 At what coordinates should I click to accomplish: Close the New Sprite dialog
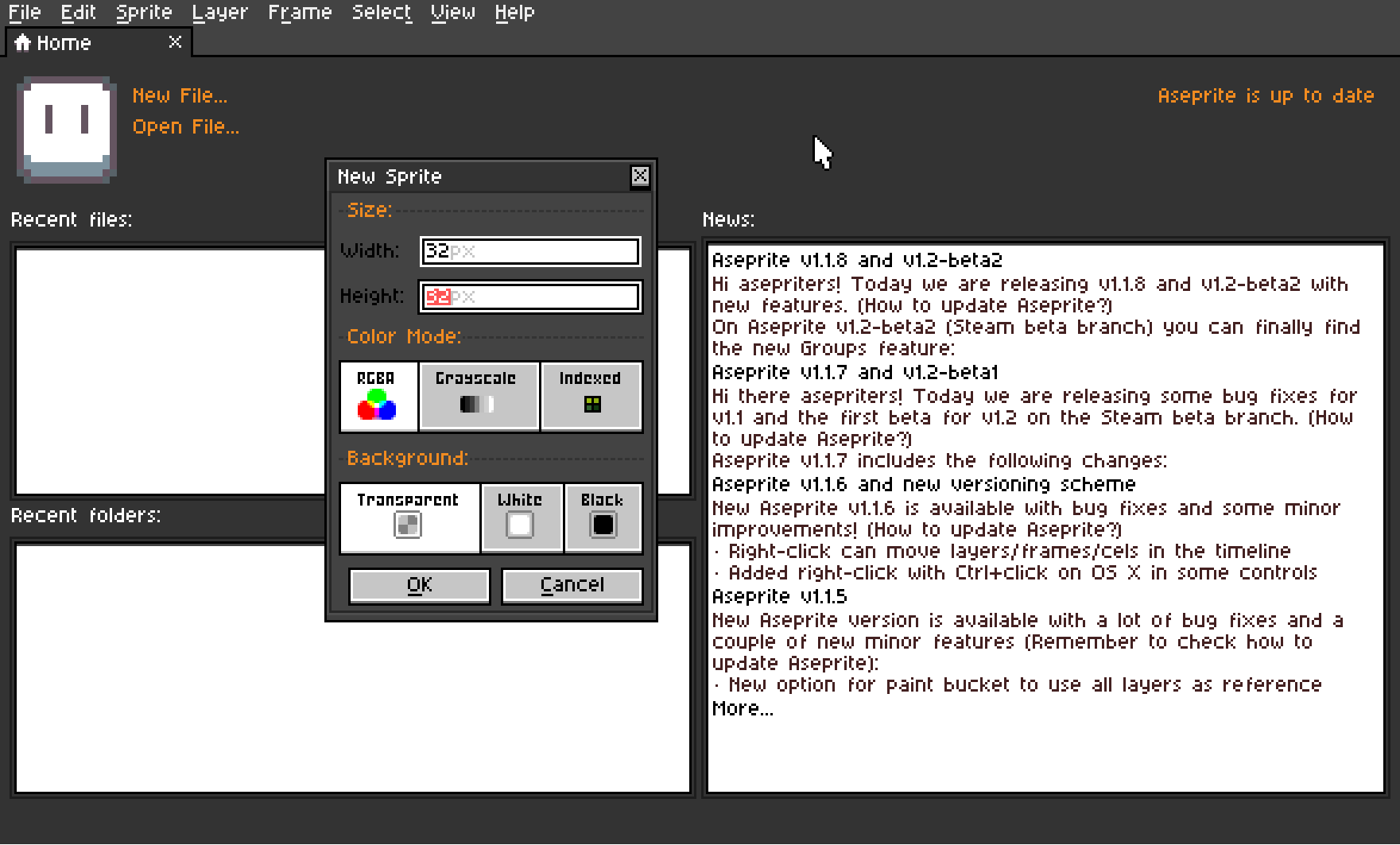point(640,176)
